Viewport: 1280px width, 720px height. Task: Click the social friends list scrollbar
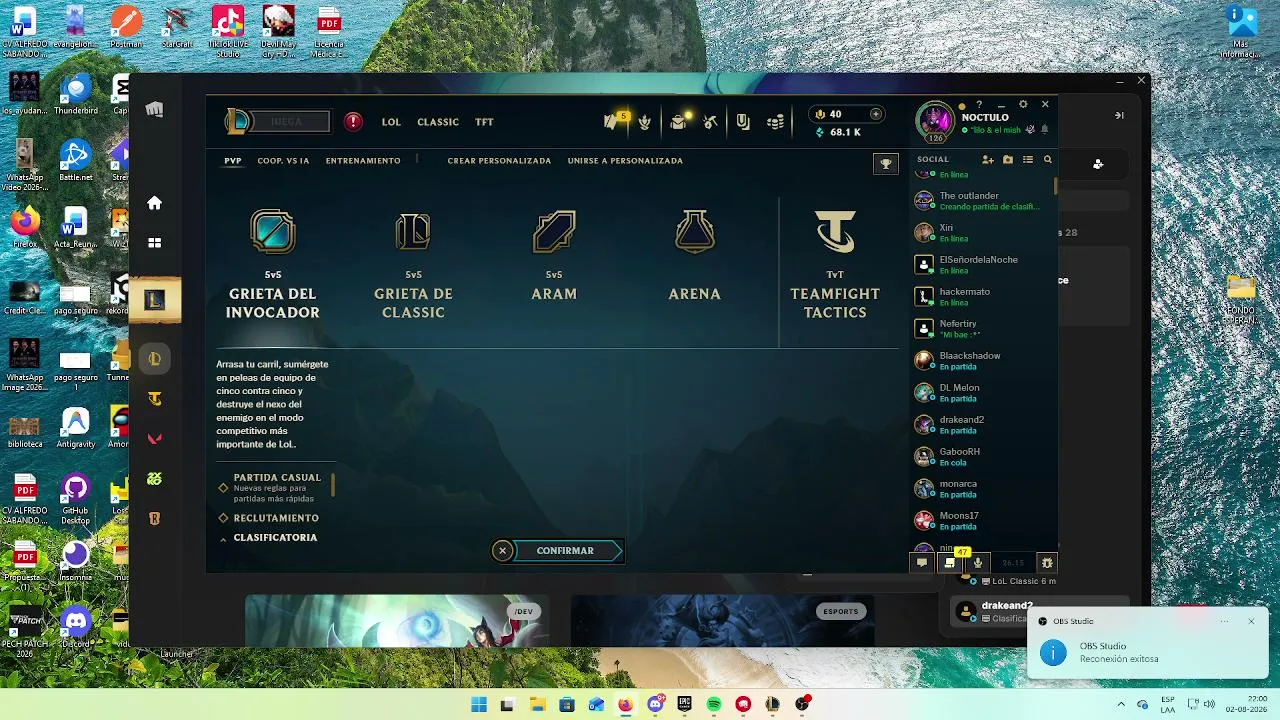(x=1055, y=186)
